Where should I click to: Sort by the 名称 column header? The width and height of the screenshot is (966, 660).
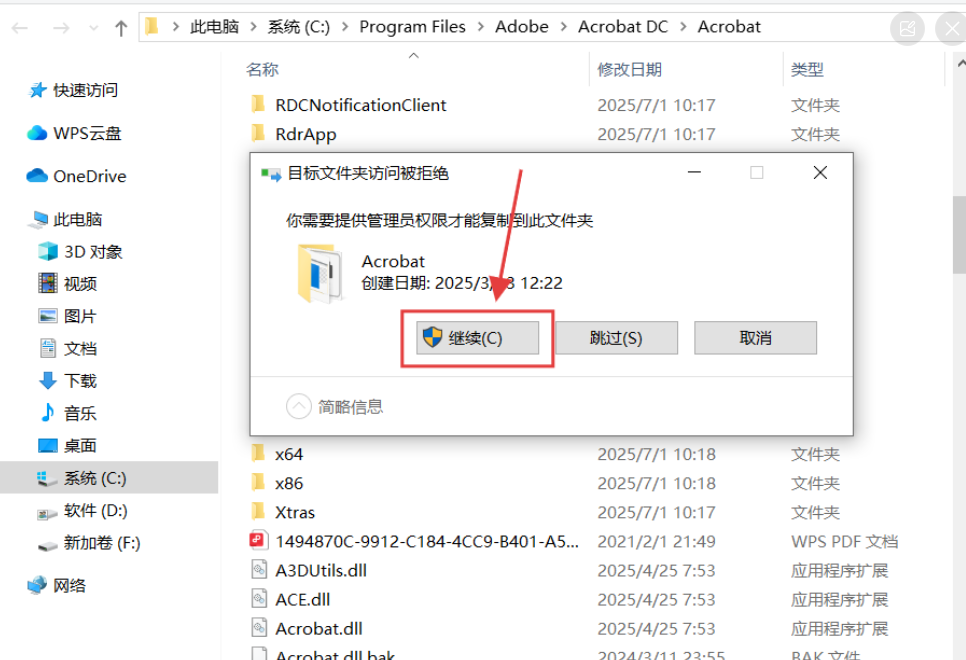tap(262, 70)
